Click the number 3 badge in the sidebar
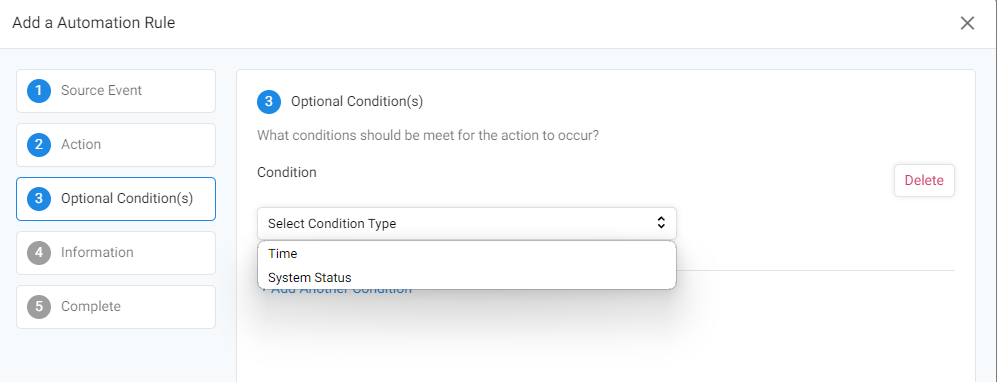Image resolution: width=997 pixels, height=382 pixels. (x=39, y=199)
